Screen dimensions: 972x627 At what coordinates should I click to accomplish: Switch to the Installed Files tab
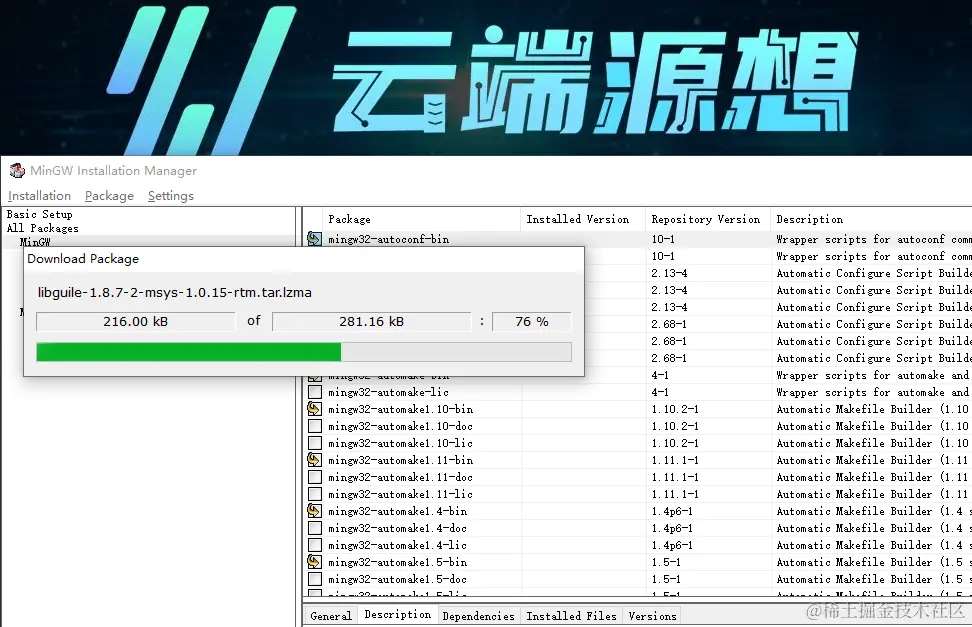571,616
